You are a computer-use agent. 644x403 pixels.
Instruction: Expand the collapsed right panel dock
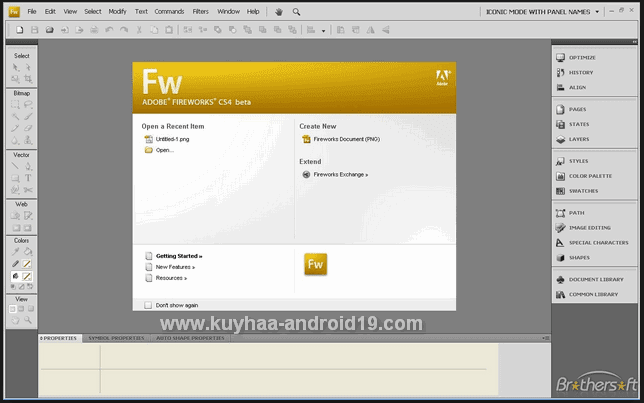point(635,42)
